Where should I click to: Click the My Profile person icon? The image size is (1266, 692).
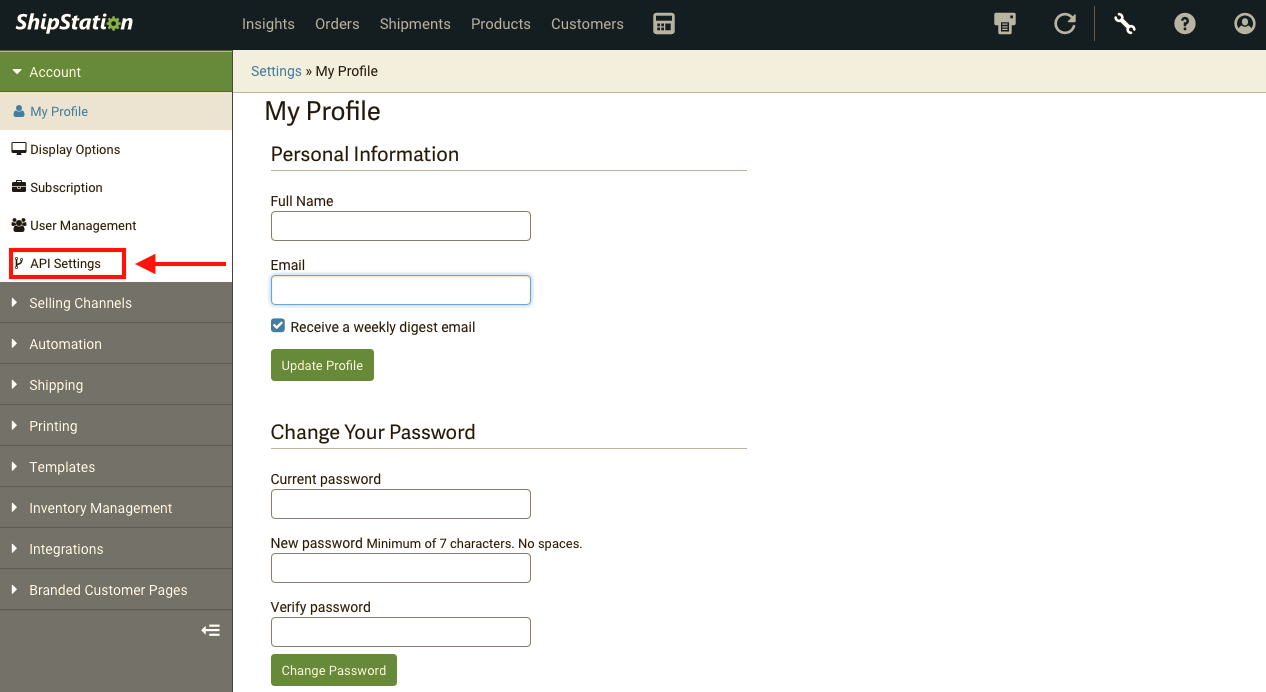(19, 111)
